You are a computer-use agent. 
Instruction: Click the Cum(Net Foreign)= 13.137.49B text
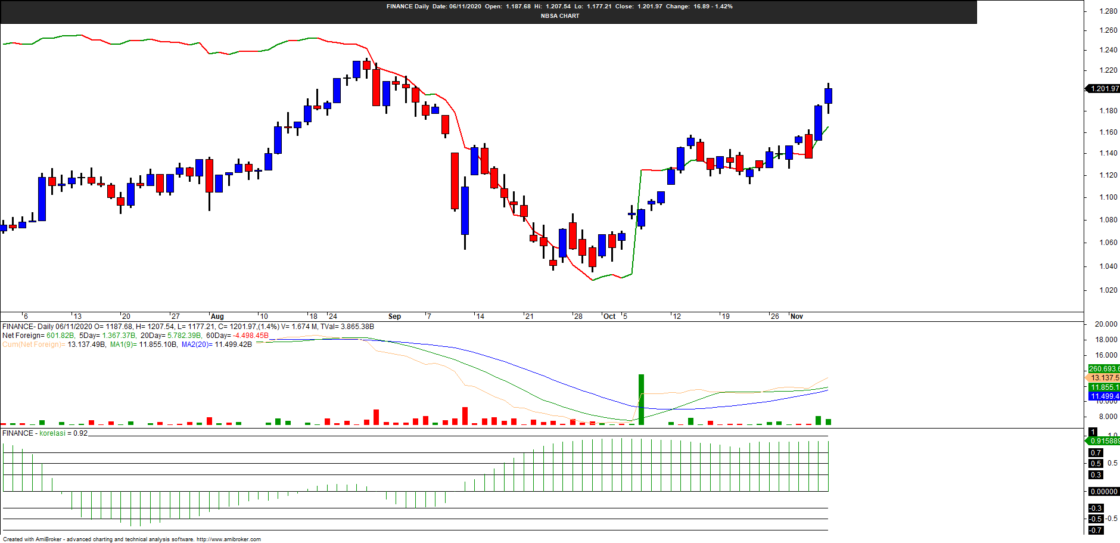point(54,344)
